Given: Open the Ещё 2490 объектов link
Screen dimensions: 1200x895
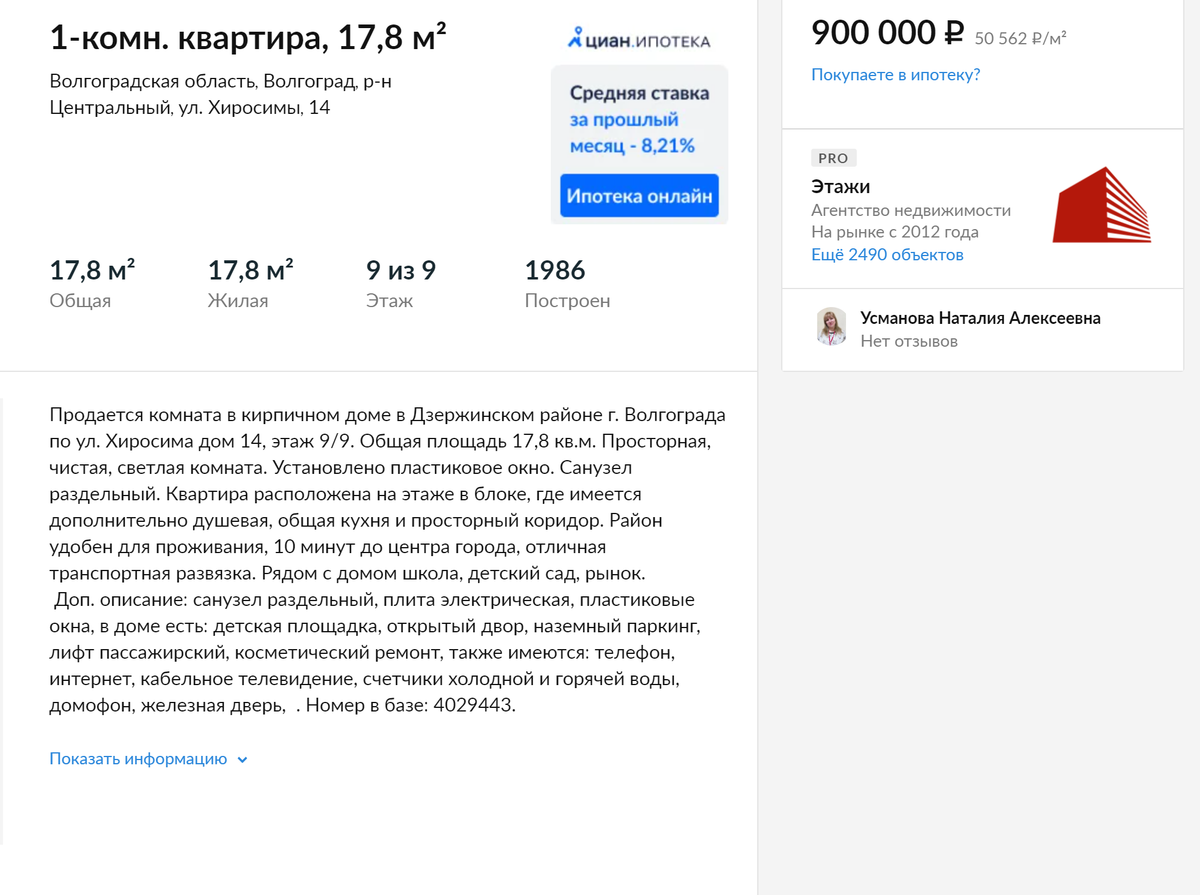Looking at the screenshot, I should click(x=887, y=255).
